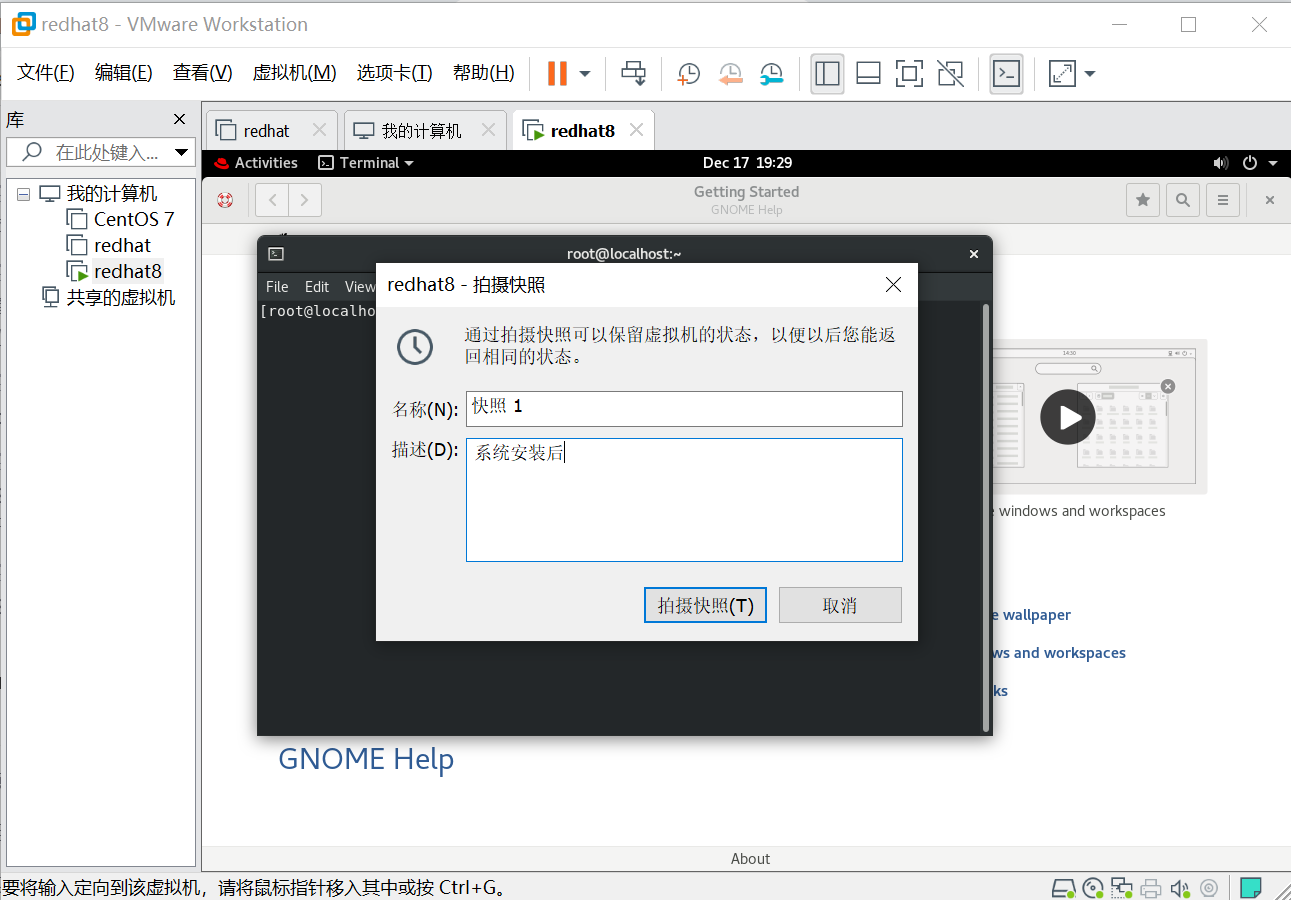The width and height of the screenshot is (1291, 900).
Task: Close the redhat tab with its X
Action: pyautogui.click(x=319, y=130)
